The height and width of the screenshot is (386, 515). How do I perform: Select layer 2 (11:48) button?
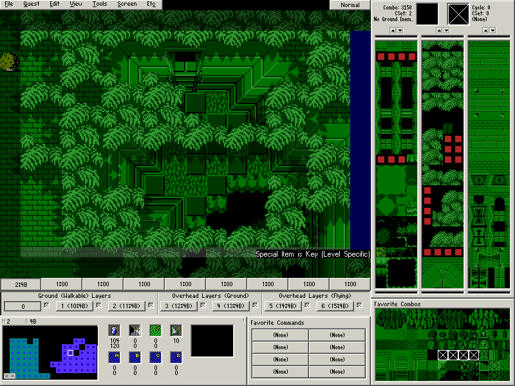pyautogui.click(x=127, y=306)
